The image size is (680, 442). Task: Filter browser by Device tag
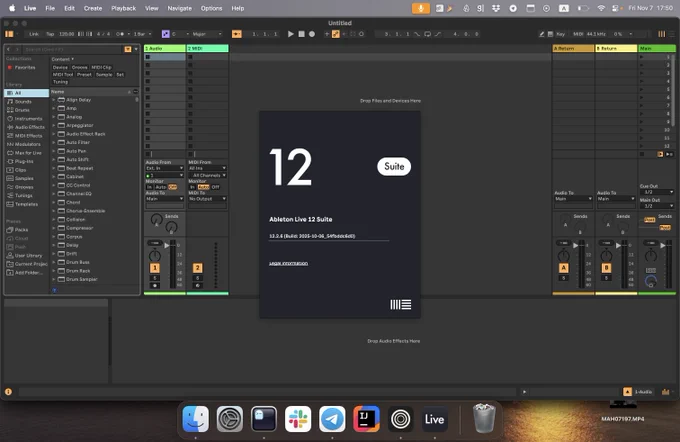click(x=60, y=67)
